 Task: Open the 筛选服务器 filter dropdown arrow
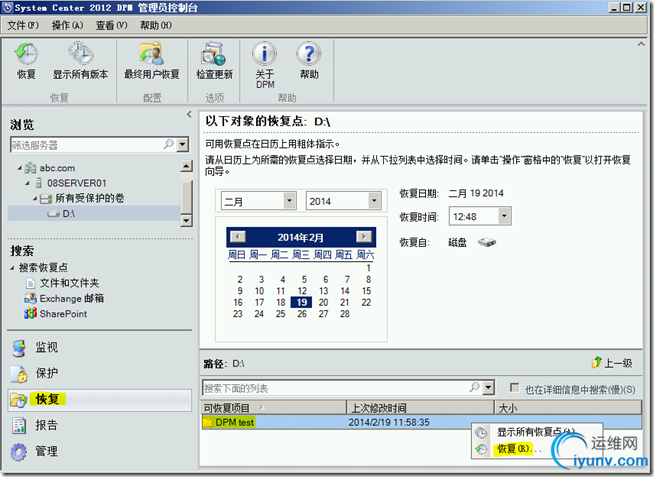[x=183, y=145]
